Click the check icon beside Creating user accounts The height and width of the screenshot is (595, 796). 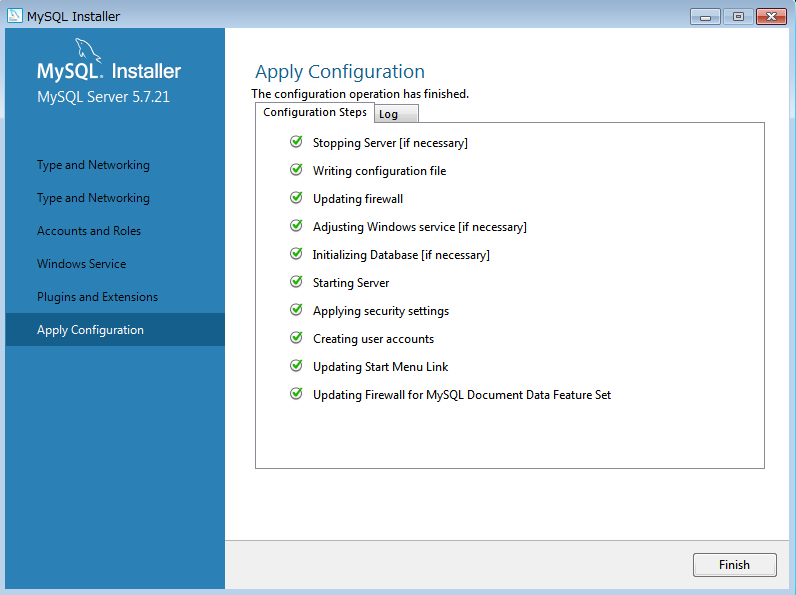tap(296, 338)
